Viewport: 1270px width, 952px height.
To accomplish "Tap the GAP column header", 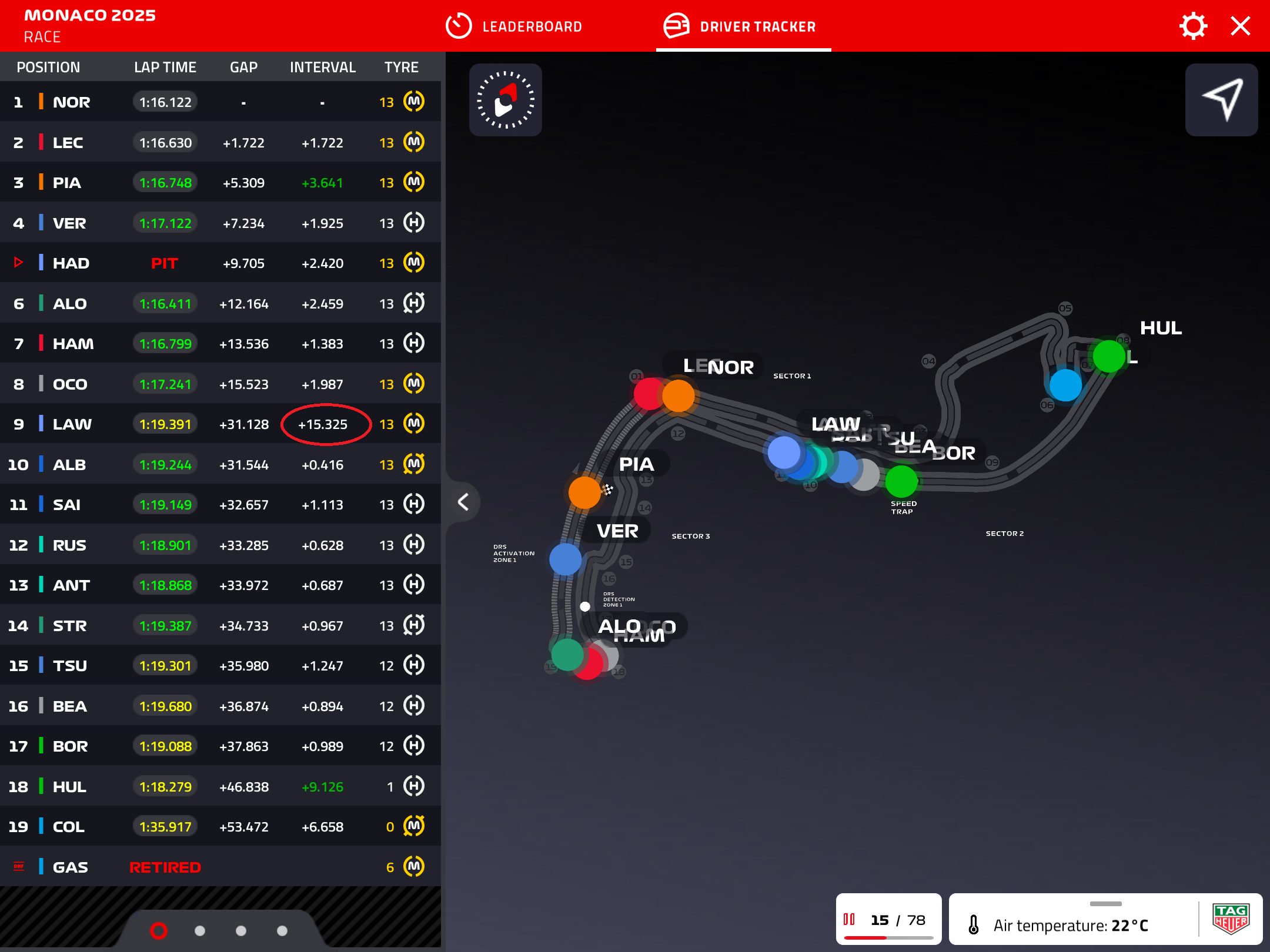I will [x=243, y=67].
